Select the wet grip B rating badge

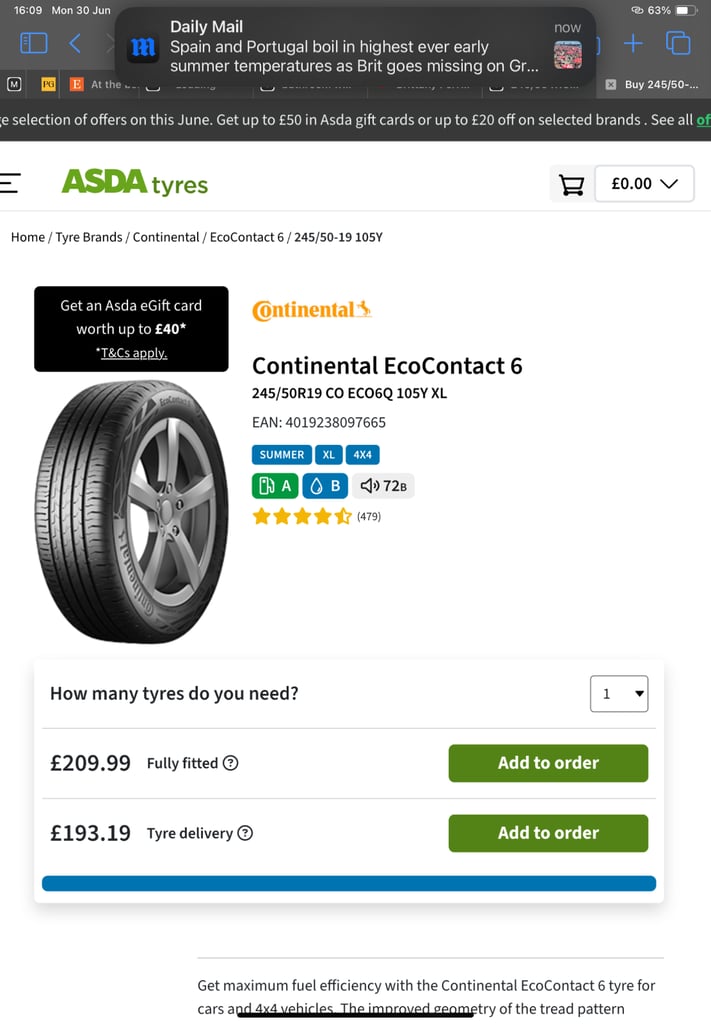pos(323,486)
